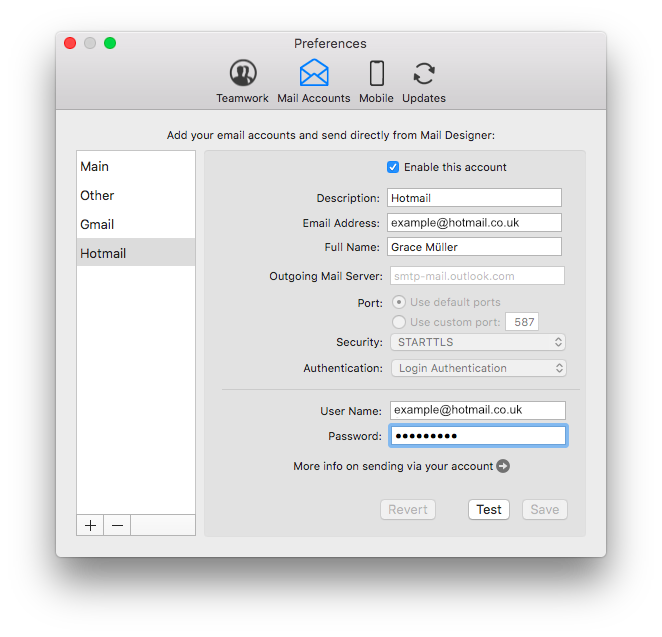Viewport: 662px width, 637px height.
Task: Click the Revert button
Action: click(x=408, y=510)
